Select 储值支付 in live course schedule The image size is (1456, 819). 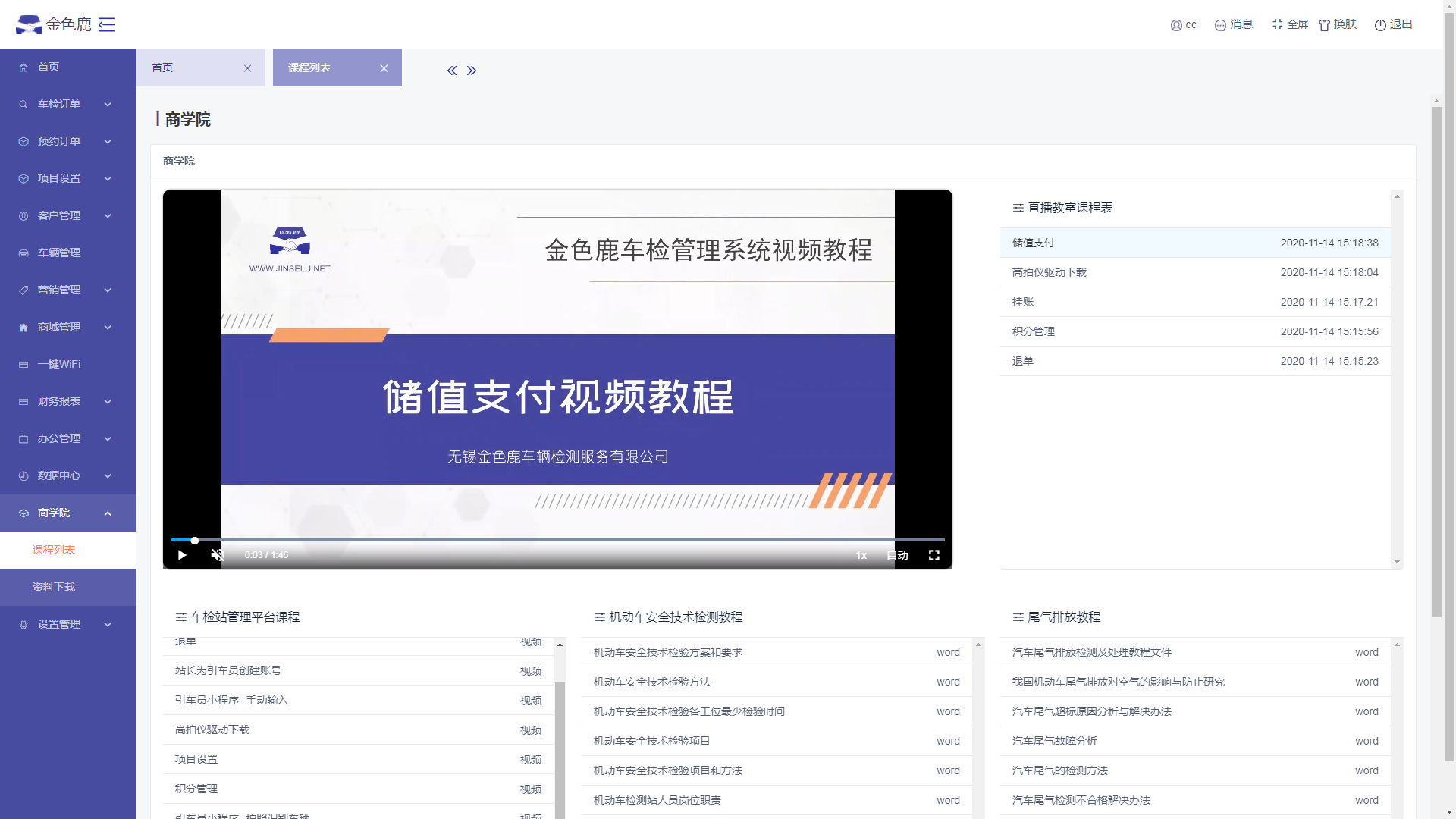click(x=1195, y=243)
